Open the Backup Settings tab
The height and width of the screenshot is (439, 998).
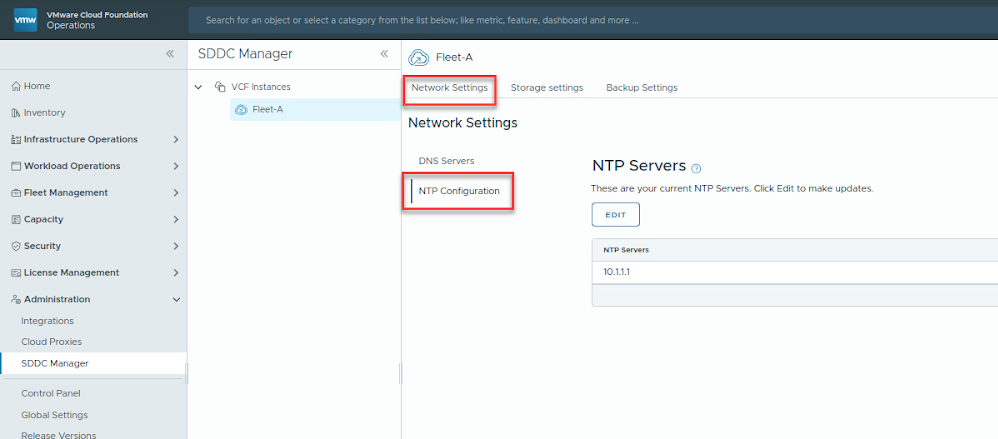[641, 88]
